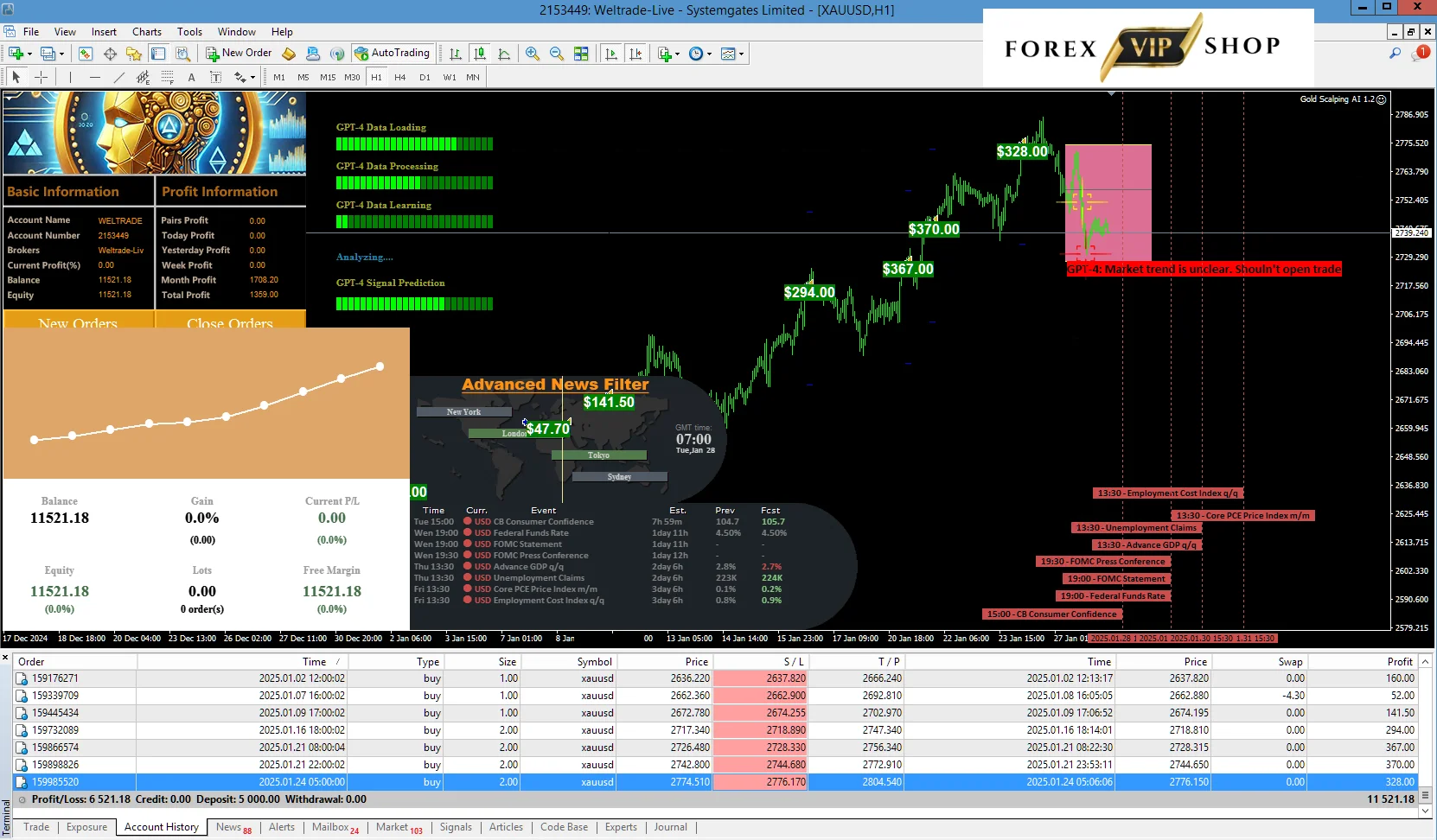The width and height of the screenshot is (1437, 840).
Task: Open the View menu
Action: 65,31
